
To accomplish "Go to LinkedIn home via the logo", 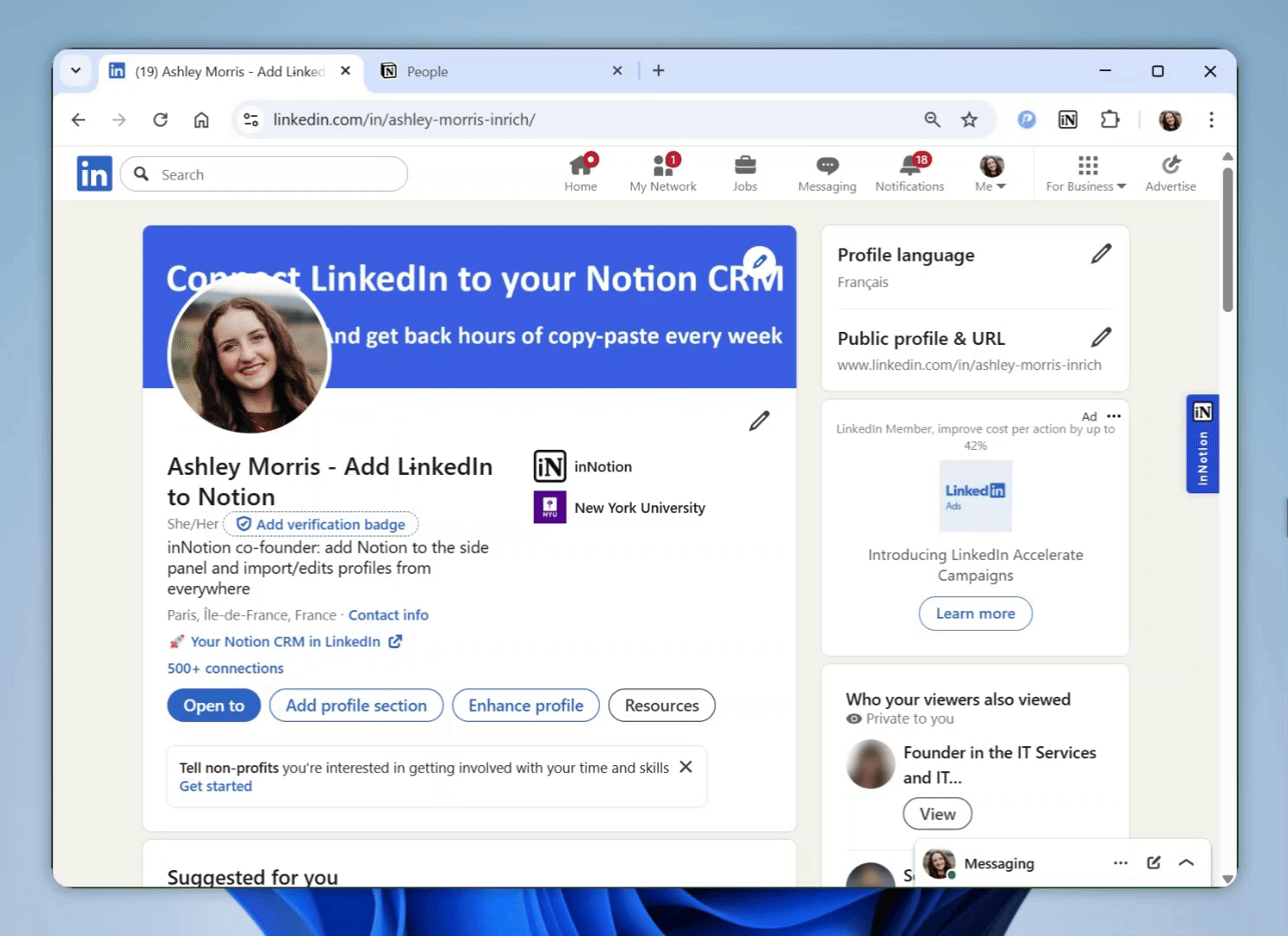I will 94,174.
